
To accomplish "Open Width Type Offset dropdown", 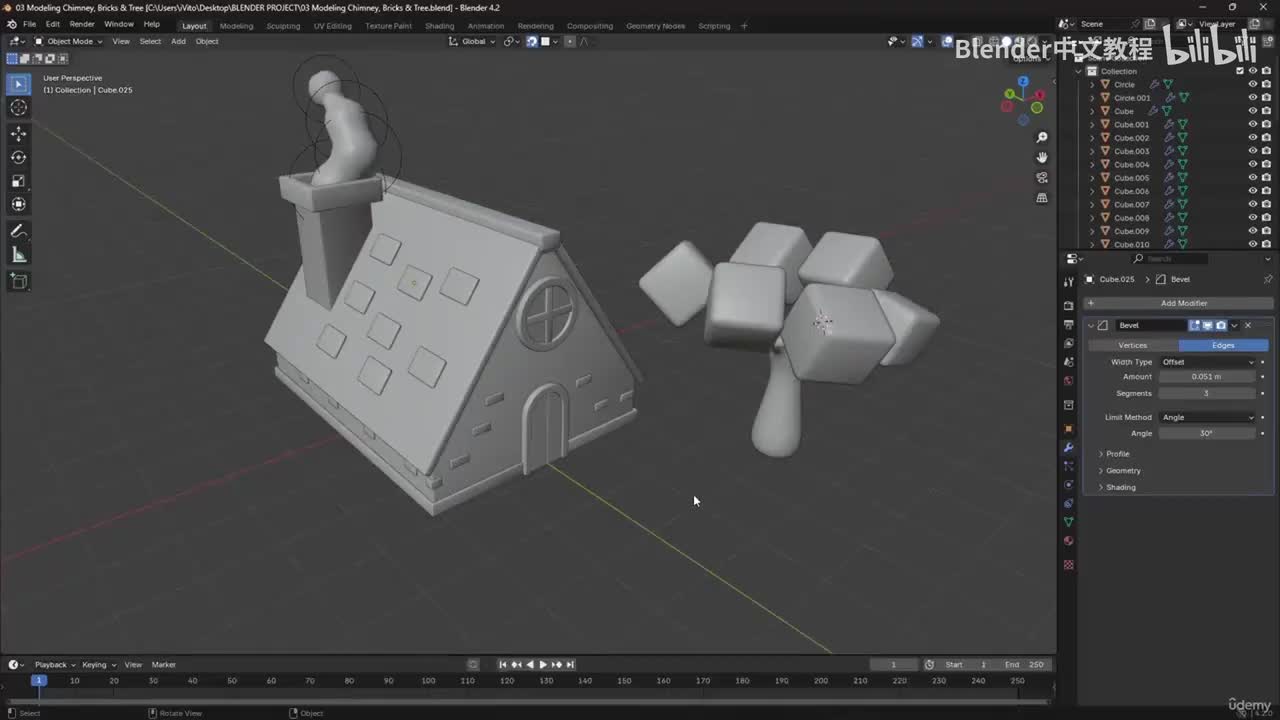I will (1207, 362).
